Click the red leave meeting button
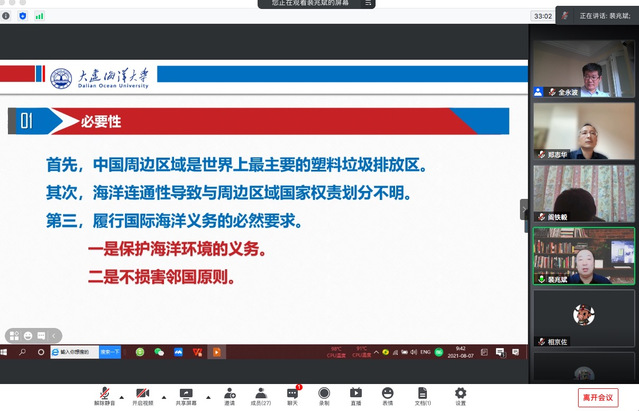Image resolution: width=639 pixels, height=411 pixels. pos(598,397)
